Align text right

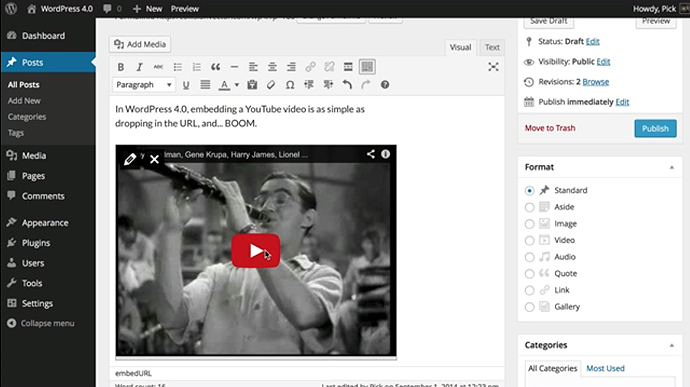click(291, 67)
